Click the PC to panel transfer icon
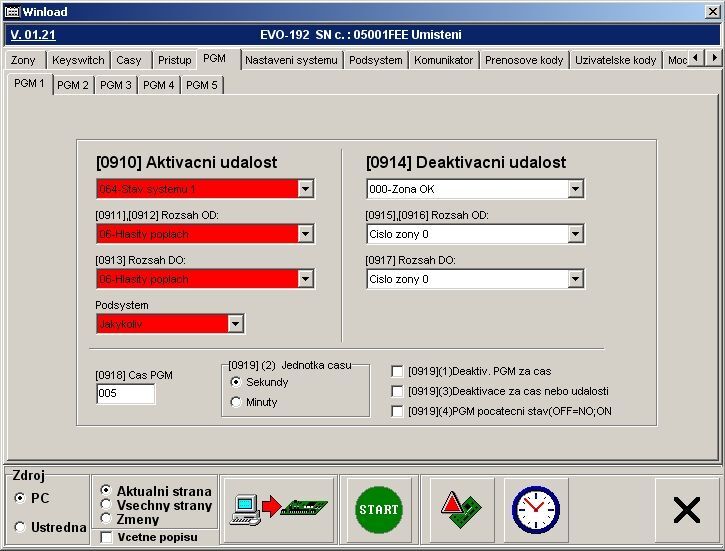This screenshot has width=725, height=551. (x=277, y=509)
